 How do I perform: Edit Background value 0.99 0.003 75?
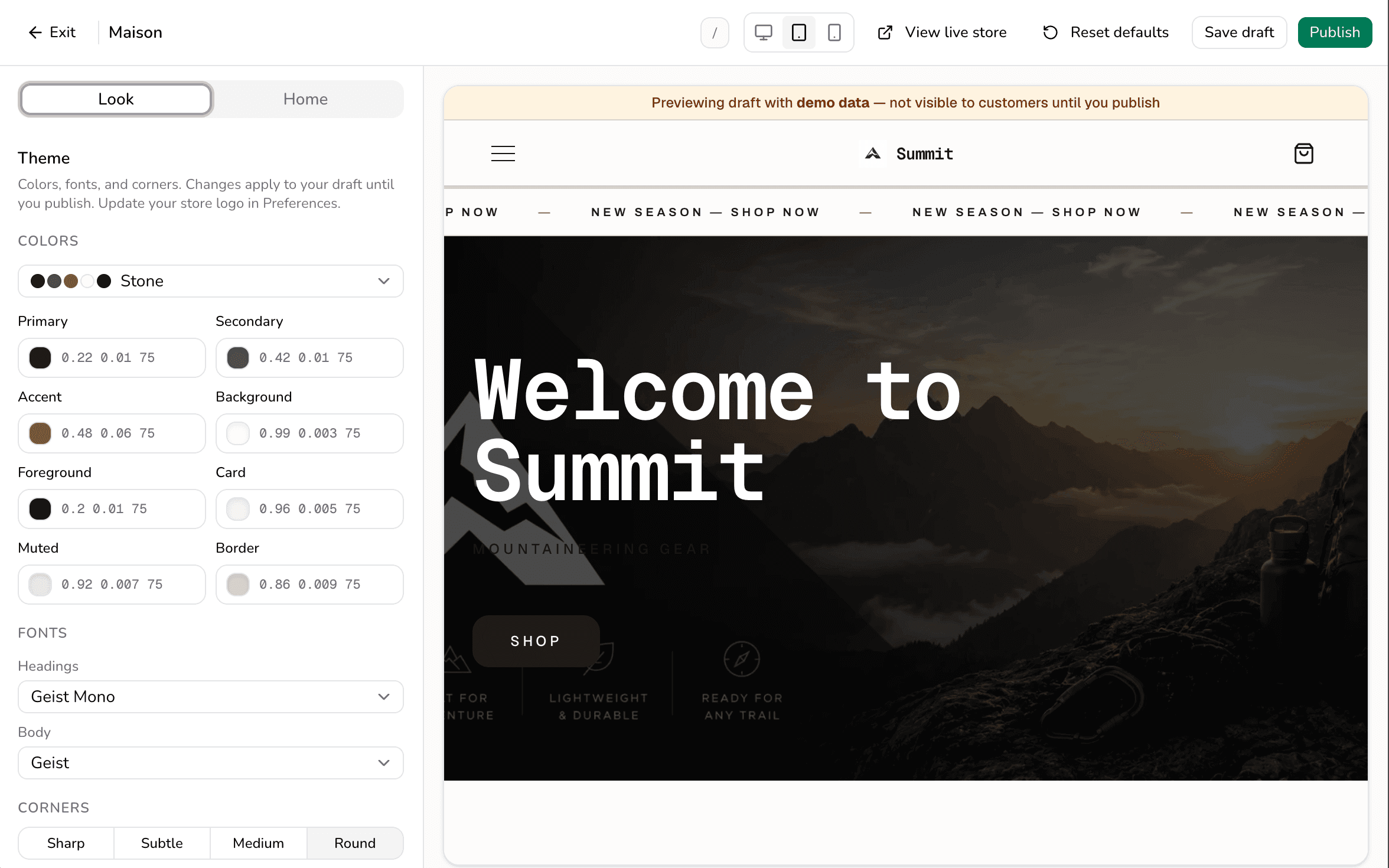[x=310, y=433]
